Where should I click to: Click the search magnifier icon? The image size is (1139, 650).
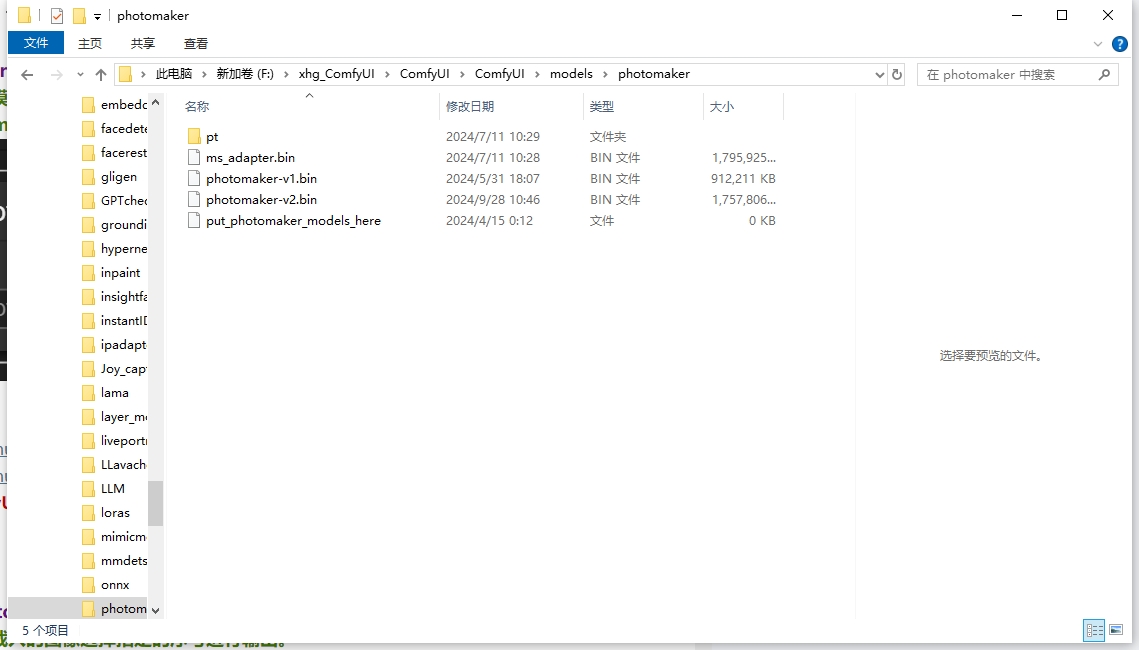pos(1105,75)
